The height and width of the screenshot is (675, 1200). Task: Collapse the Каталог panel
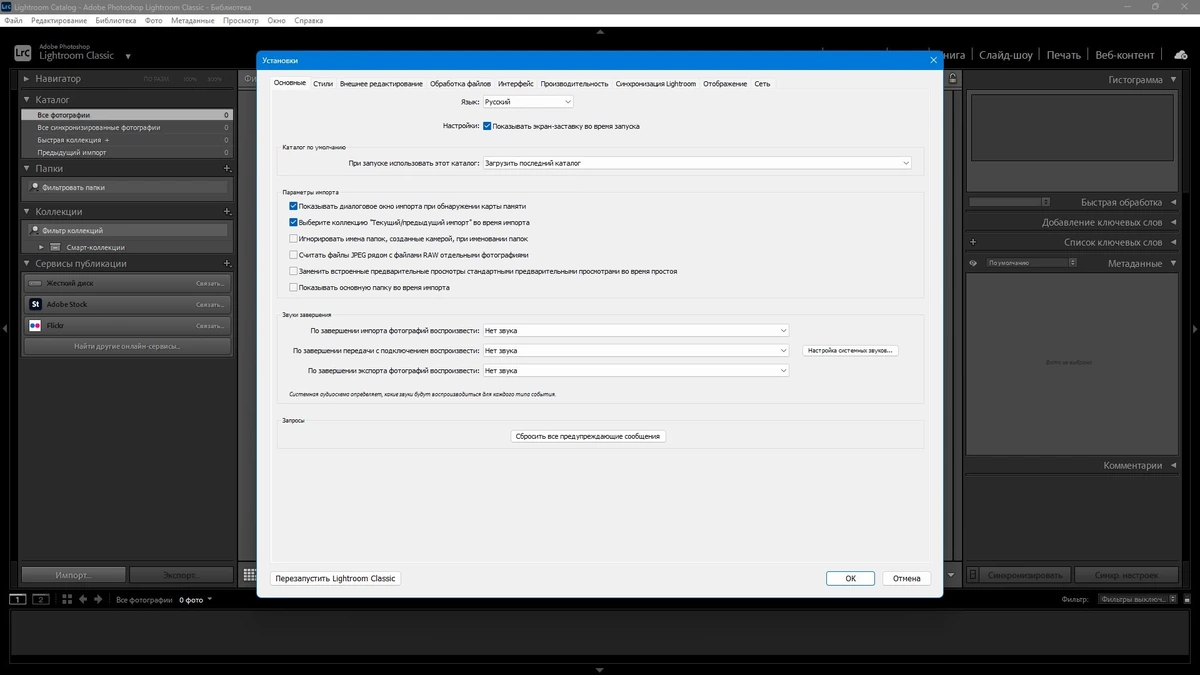tap(27, 100)
